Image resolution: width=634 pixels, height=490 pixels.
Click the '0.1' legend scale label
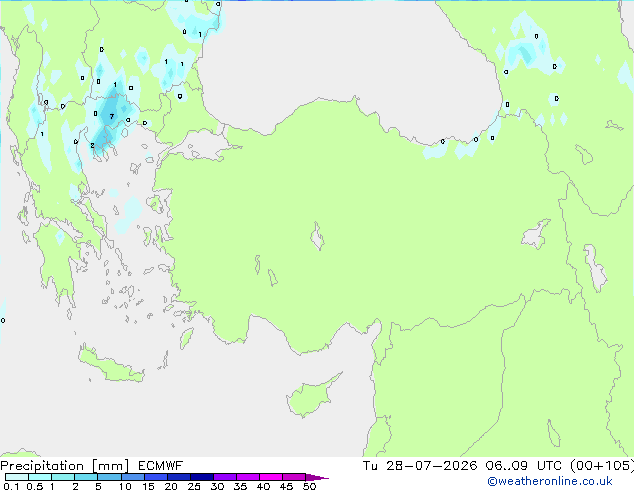click(x=11, y=486)
